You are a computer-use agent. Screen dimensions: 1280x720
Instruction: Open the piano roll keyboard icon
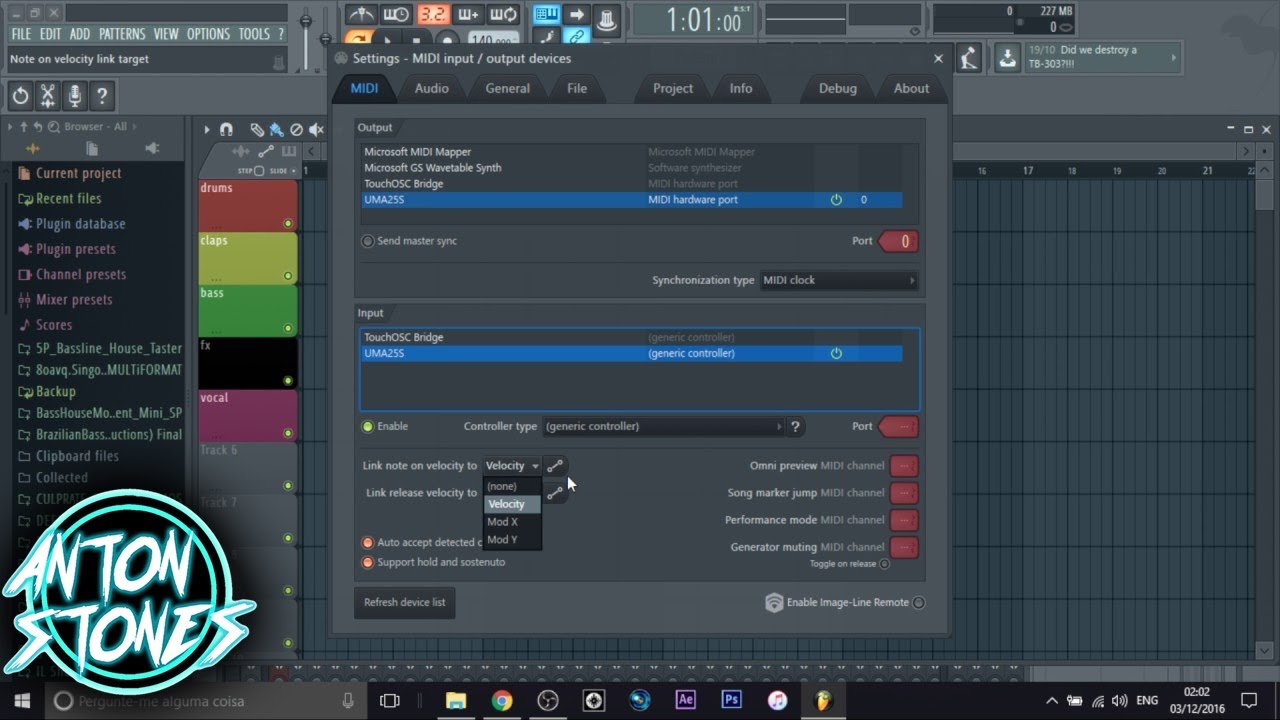(x=546, y=14)
